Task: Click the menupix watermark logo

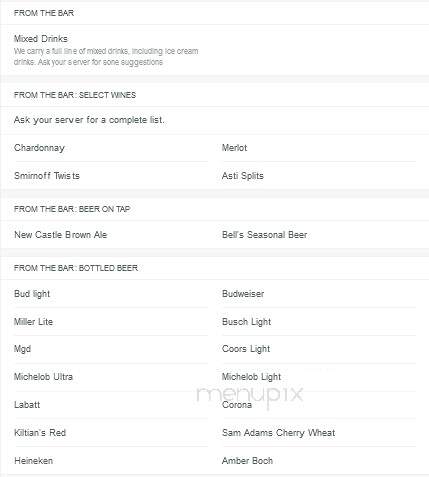Action: point(250,395)
